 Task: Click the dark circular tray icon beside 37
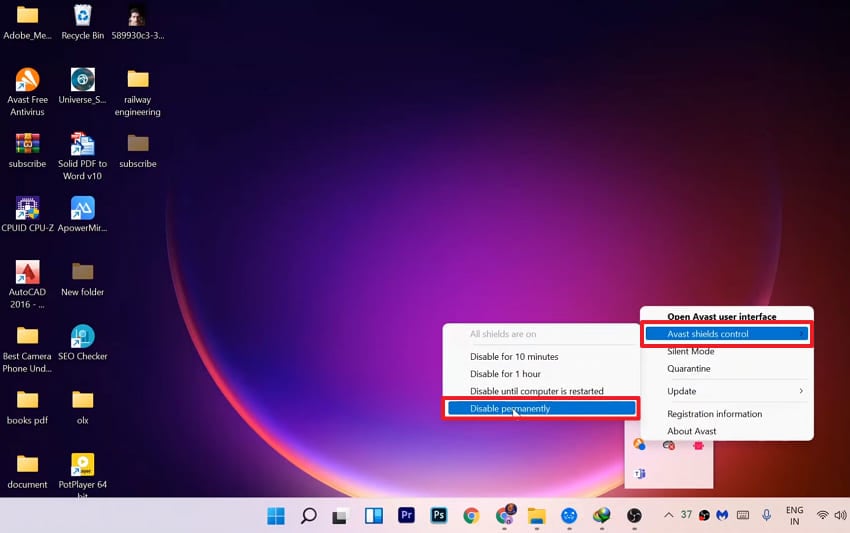[x=704, y=516]
